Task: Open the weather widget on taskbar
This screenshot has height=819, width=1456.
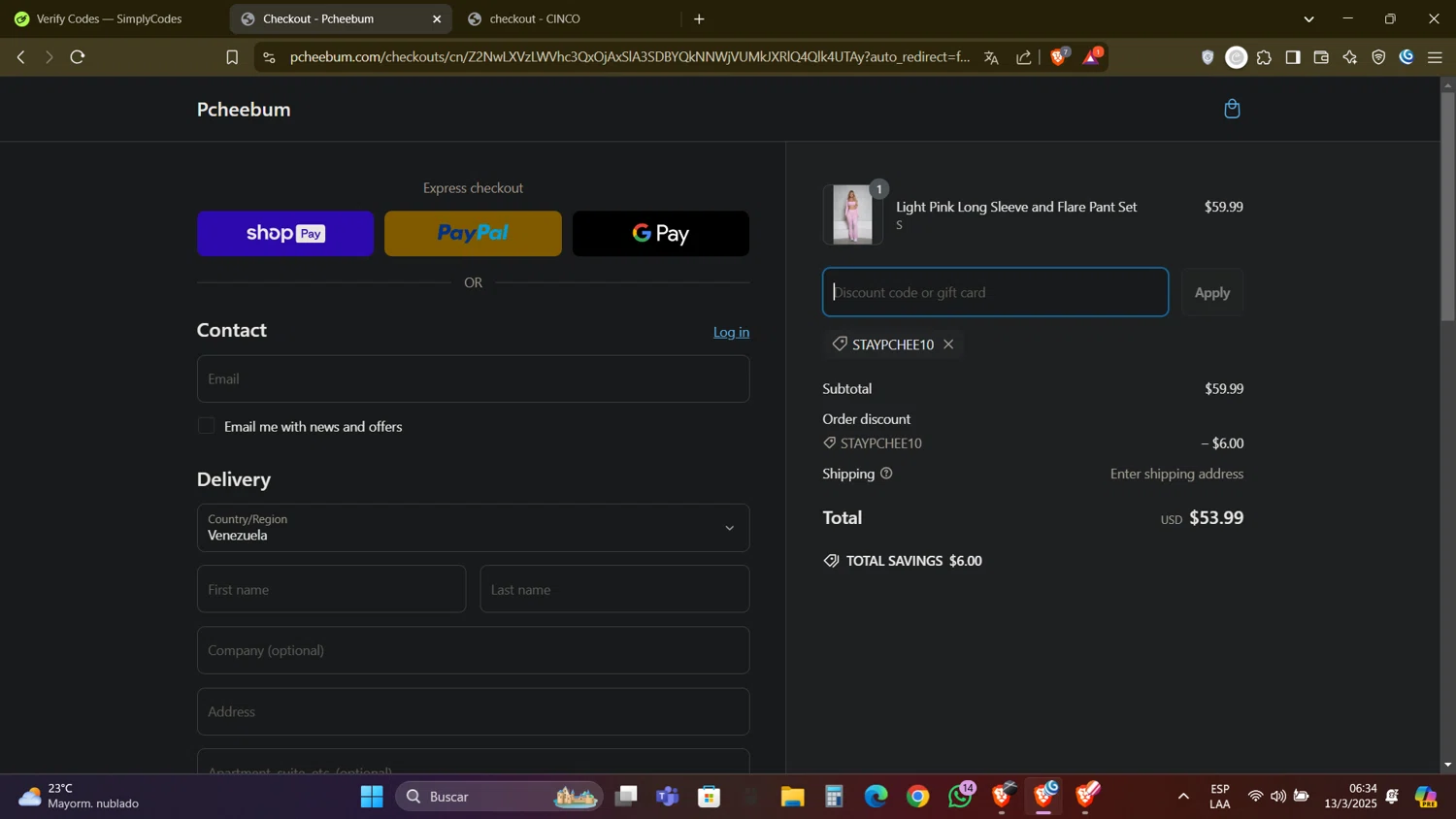Action: pyautogui.click(x=80, y=797)
